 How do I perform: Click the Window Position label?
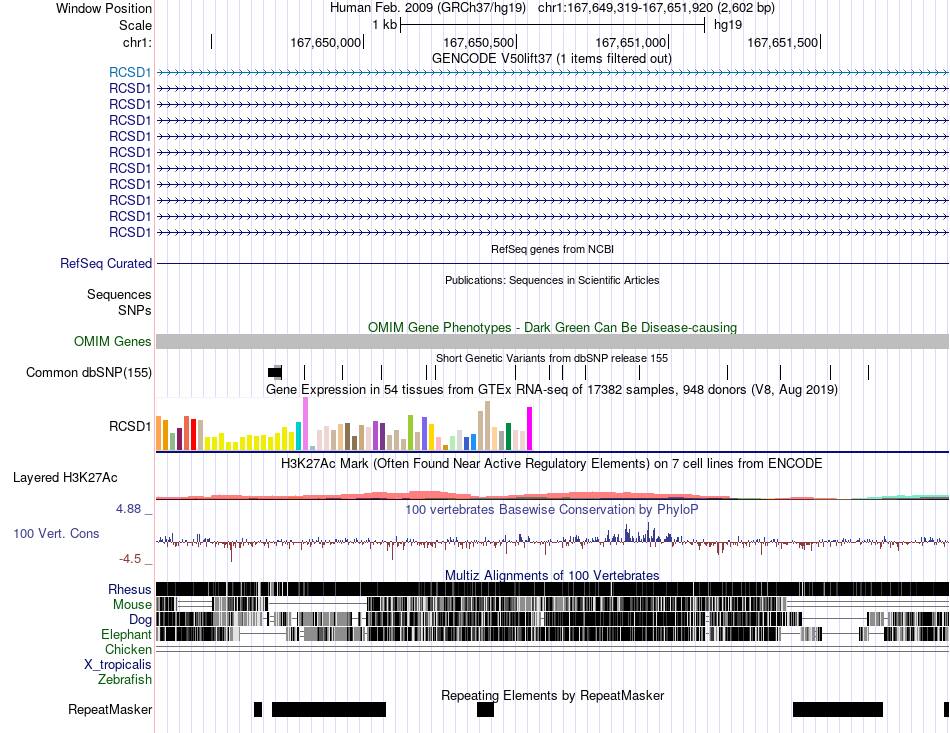pos(104,8)
